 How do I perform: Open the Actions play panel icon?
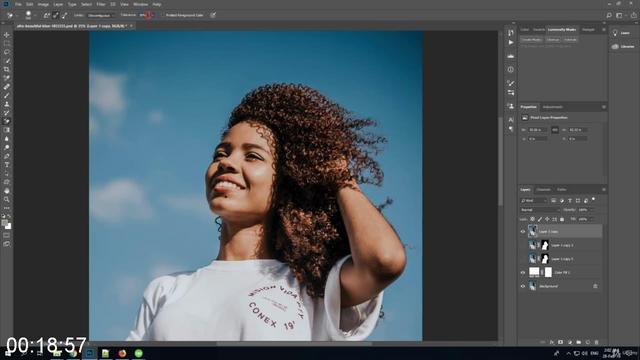click(511, 42)
